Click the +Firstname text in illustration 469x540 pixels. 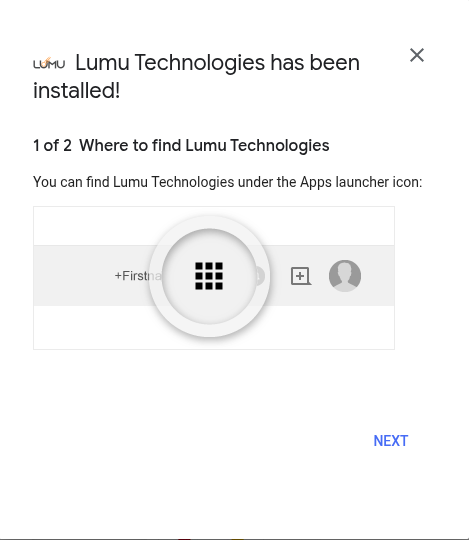pos(138,276)
